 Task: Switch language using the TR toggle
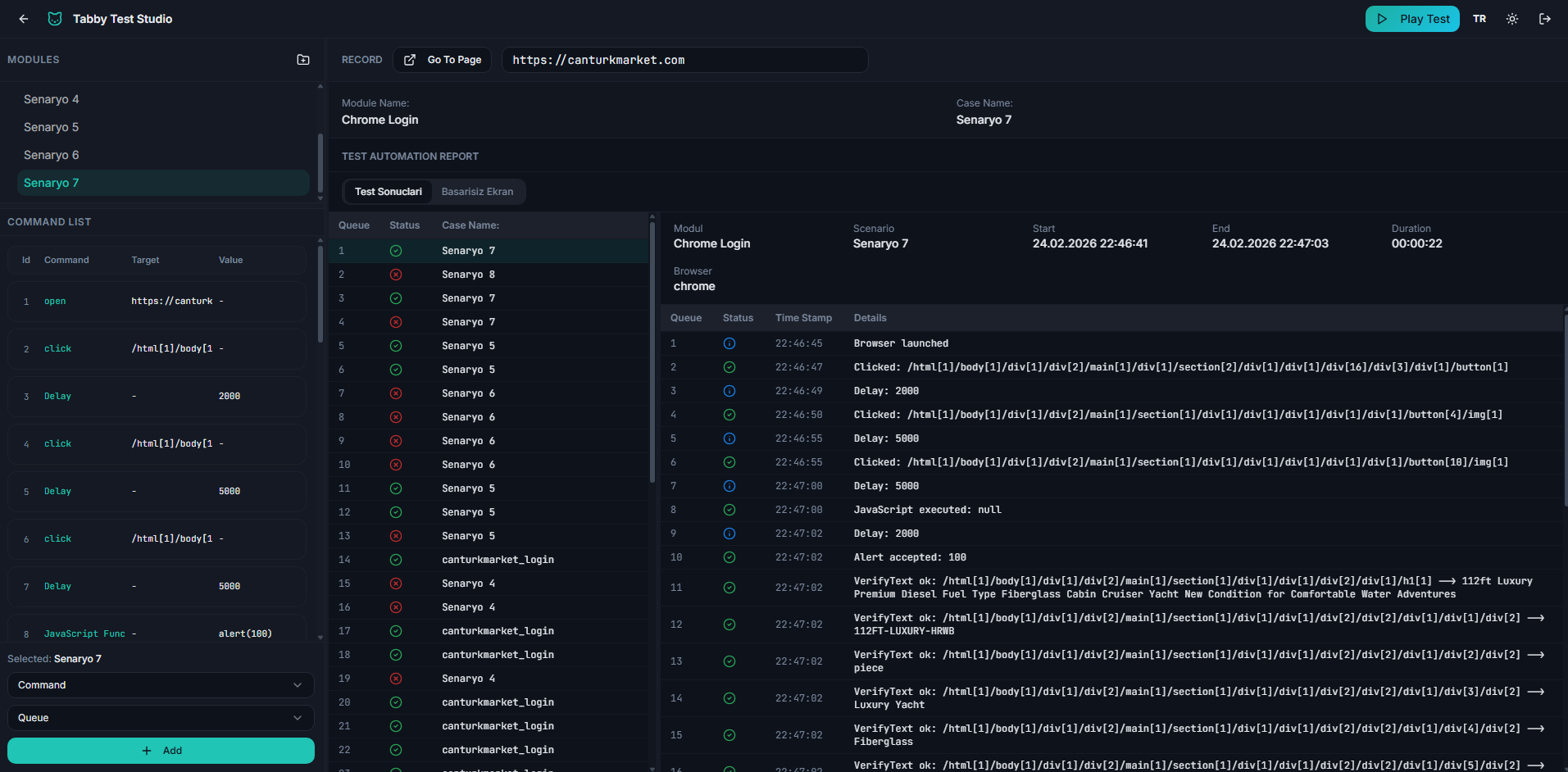(1479, 18)
